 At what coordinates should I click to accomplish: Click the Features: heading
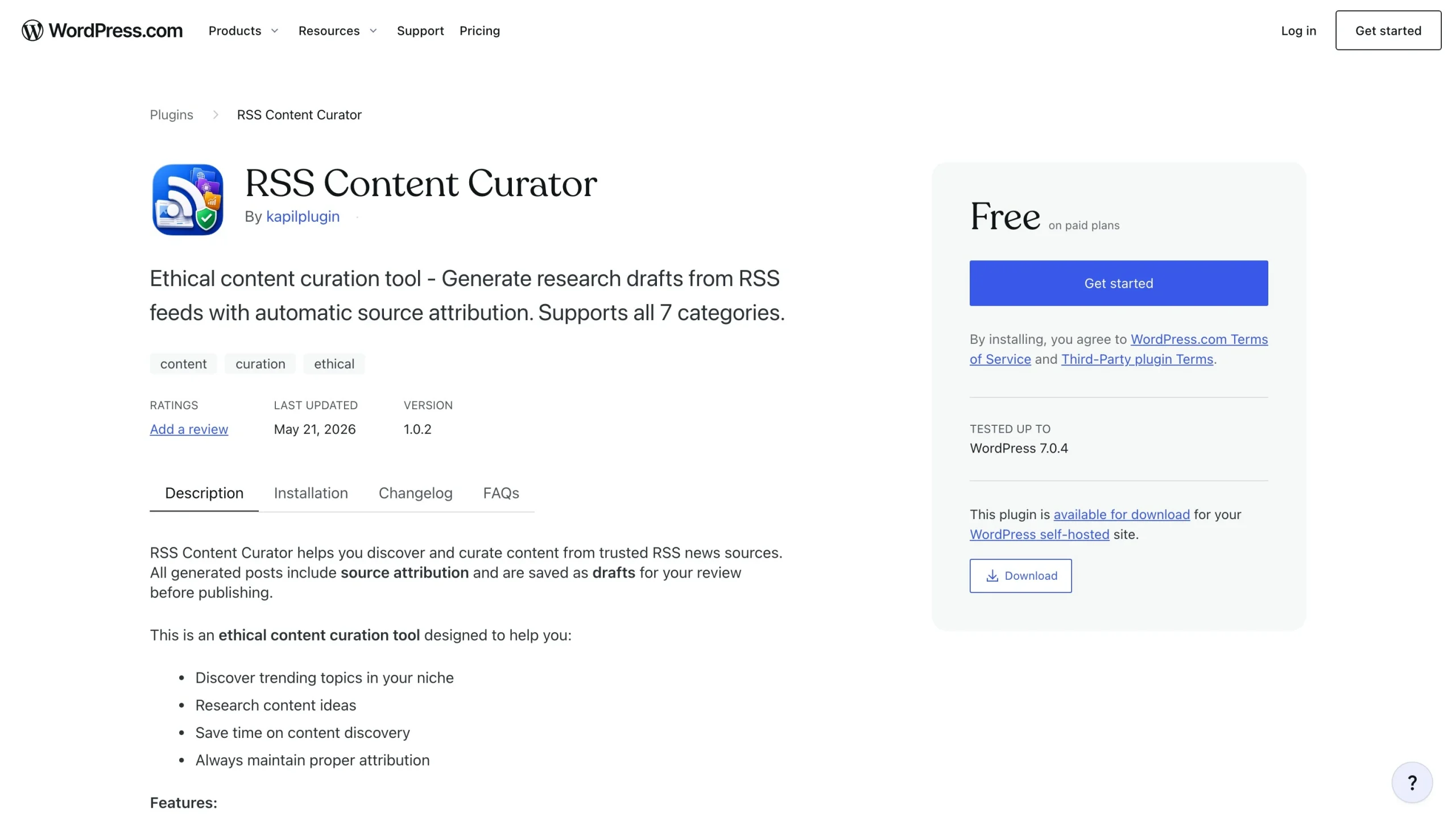[183, 803]
